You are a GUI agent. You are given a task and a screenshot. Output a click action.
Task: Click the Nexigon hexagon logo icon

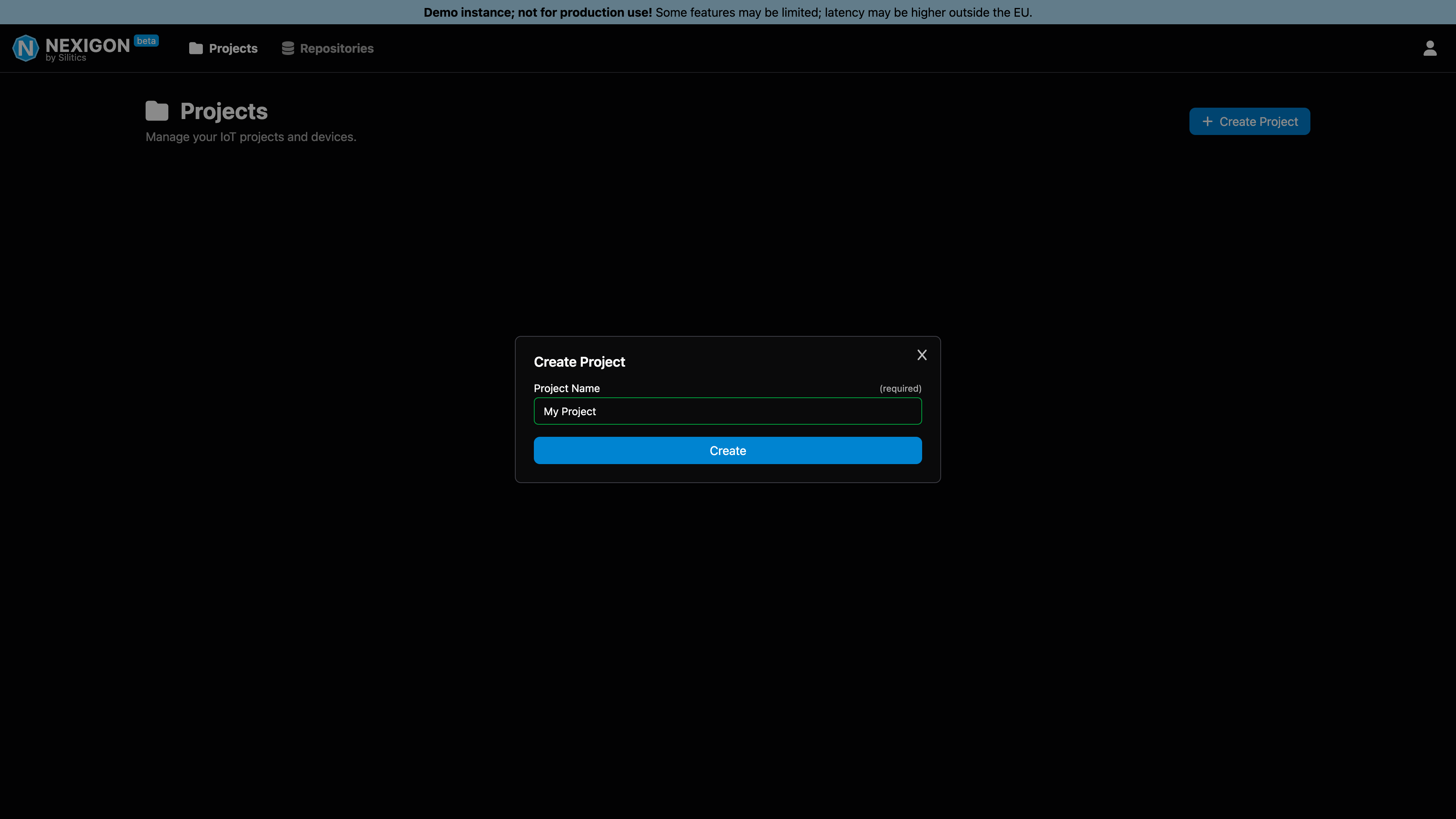25,48
